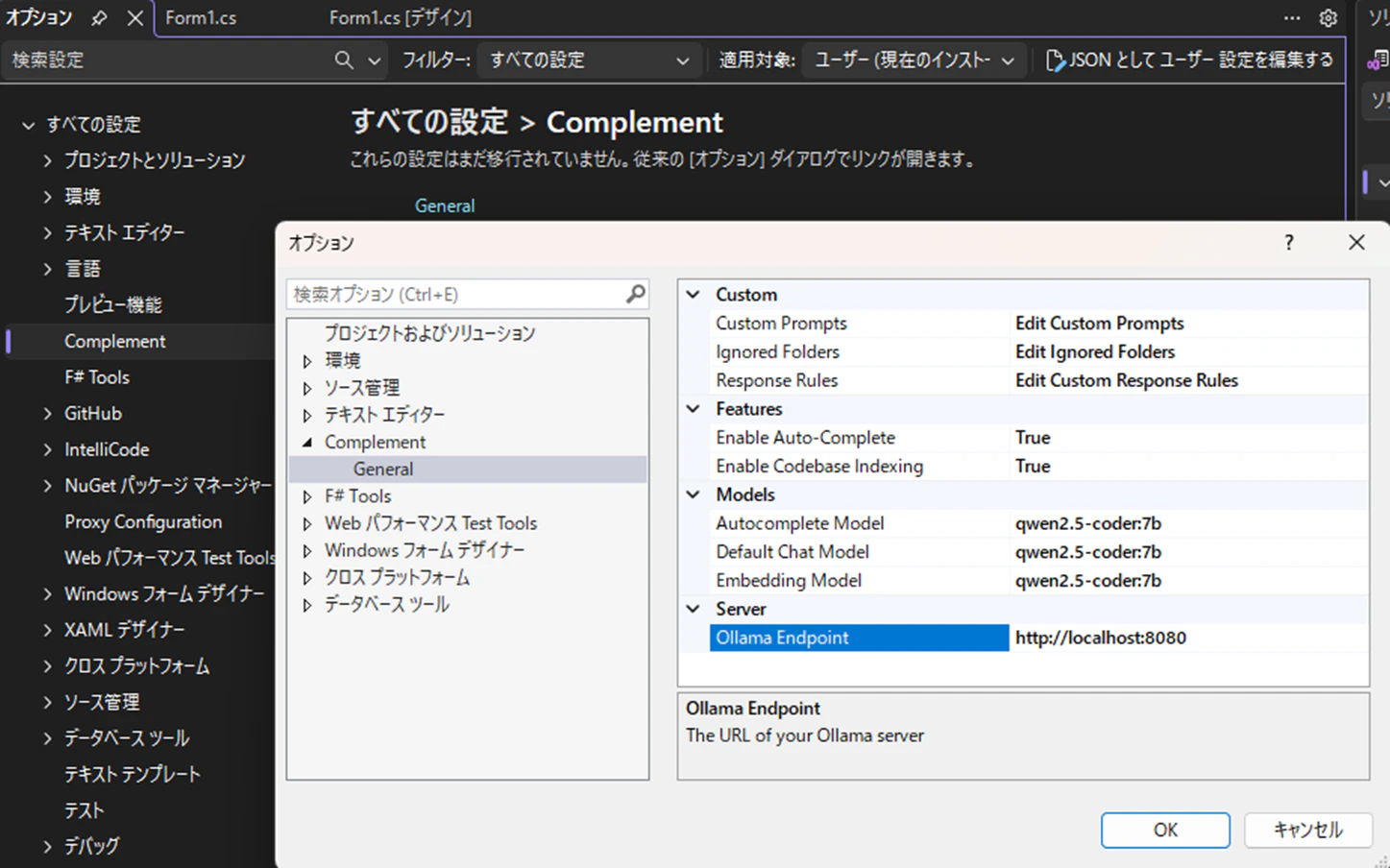Click the 検索設定 search field
The width and height of the screenshot is (1390, 868).
[x=168, y=60]
